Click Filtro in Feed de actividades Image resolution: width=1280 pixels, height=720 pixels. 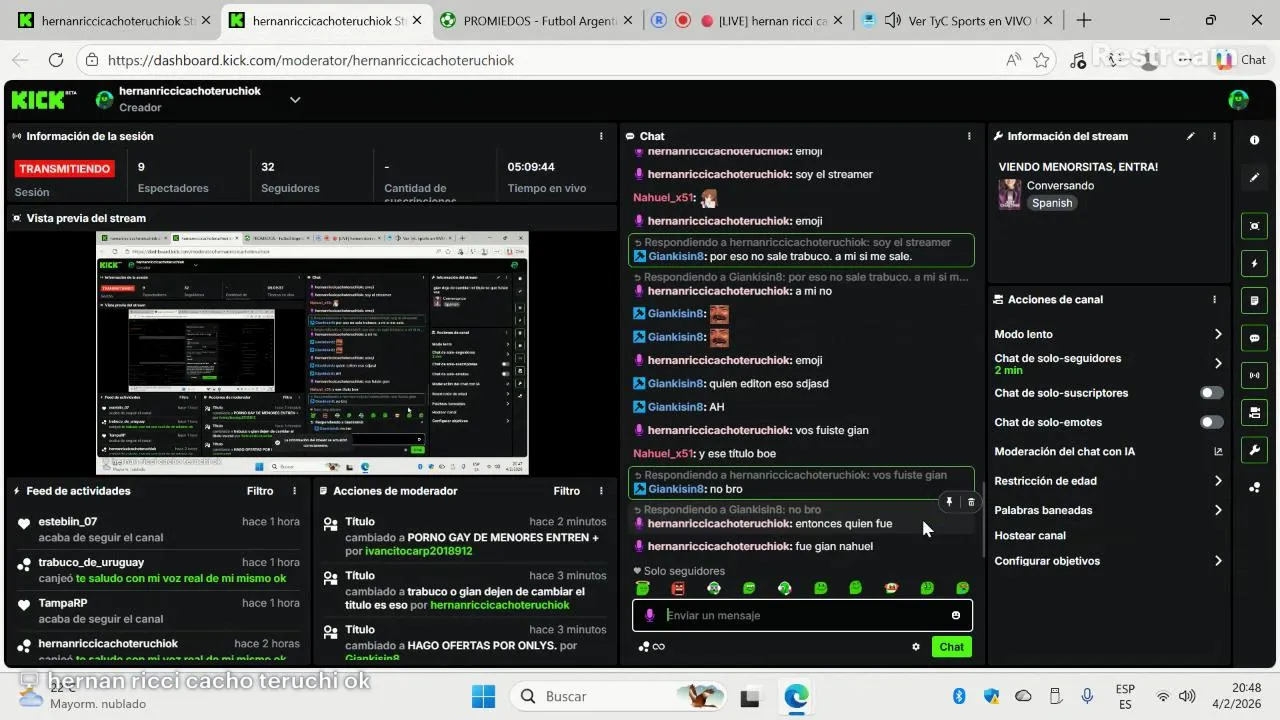click(260, 491)
